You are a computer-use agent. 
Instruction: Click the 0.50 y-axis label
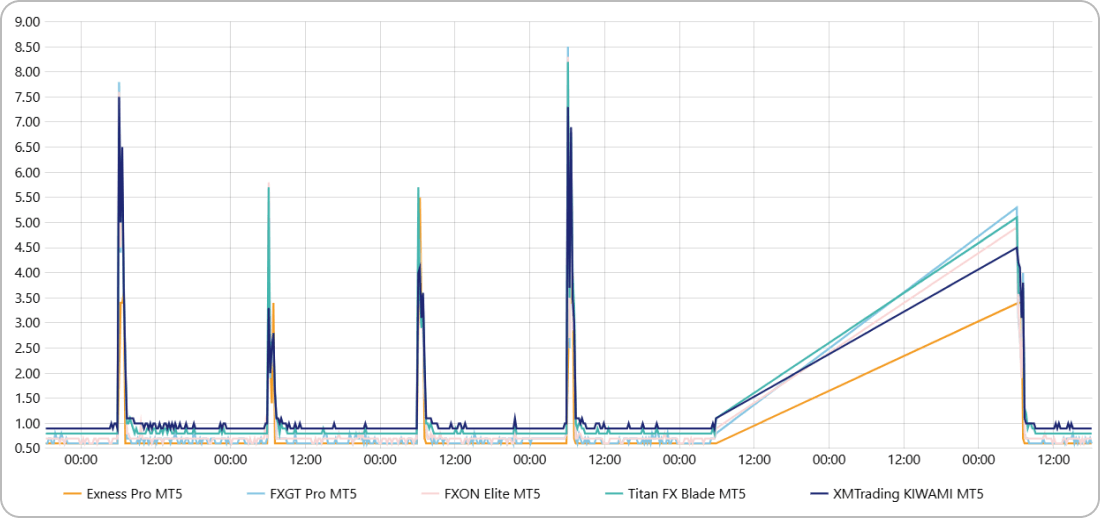pos(28,448)
